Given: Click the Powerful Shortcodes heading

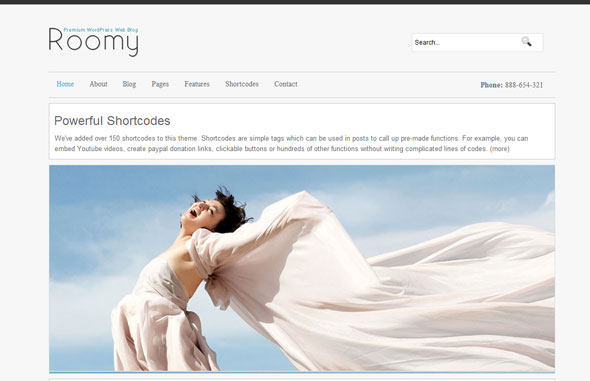Looking at the screenshot, I should pos(112,121).
